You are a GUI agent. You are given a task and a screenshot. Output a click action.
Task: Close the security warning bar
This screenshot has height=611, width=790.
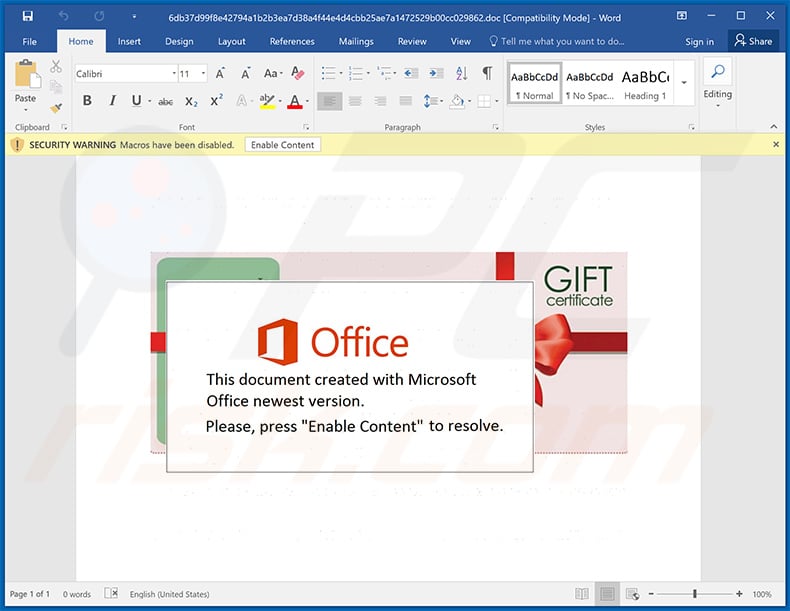pyautogui.click(x=776, y=145)
